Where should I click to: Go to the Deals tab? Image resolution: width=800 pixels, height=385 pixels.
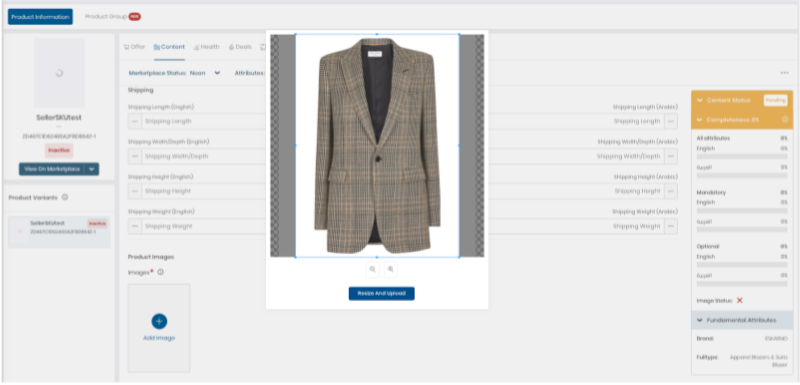pos(240,47)
